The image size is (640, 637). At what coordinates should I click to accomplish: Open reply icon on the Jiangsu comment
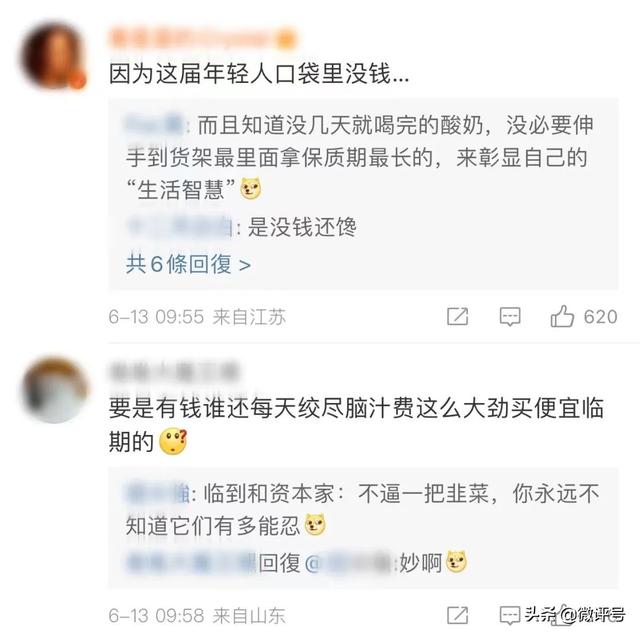click(510, 317)
